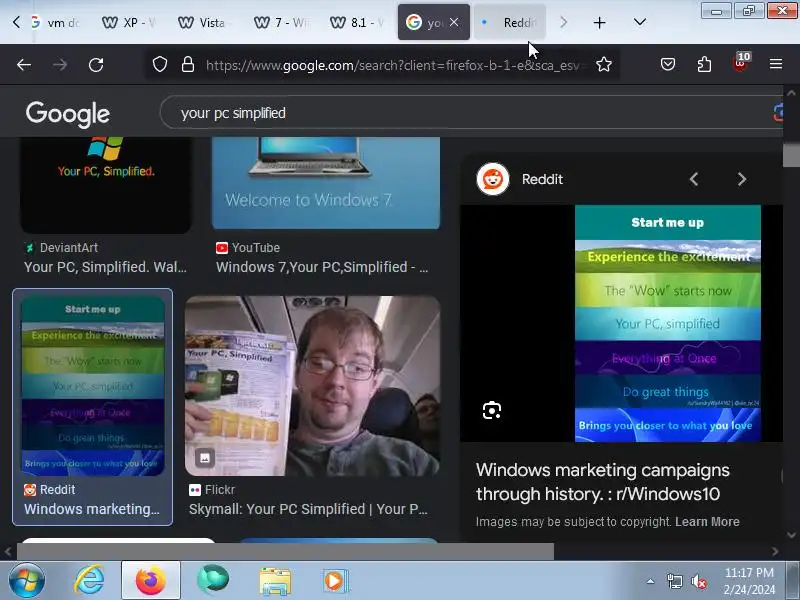Image resolution: width=800 pixels, height=600 pixels.
Task: Show hidden tray icons arrow
Action: point(651,581)
